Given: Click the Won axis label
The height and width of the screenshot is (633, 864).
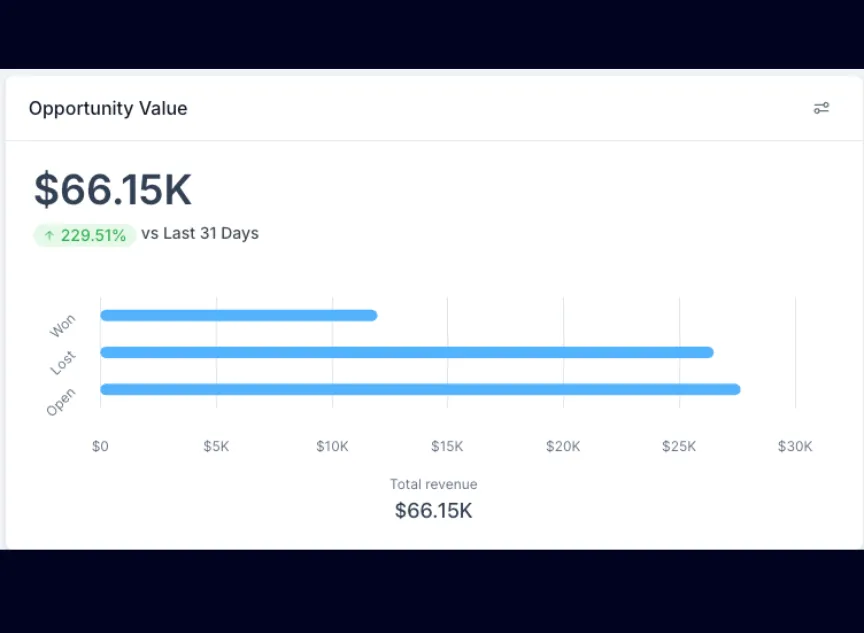Looking at the screenshot, I should 62,326.
